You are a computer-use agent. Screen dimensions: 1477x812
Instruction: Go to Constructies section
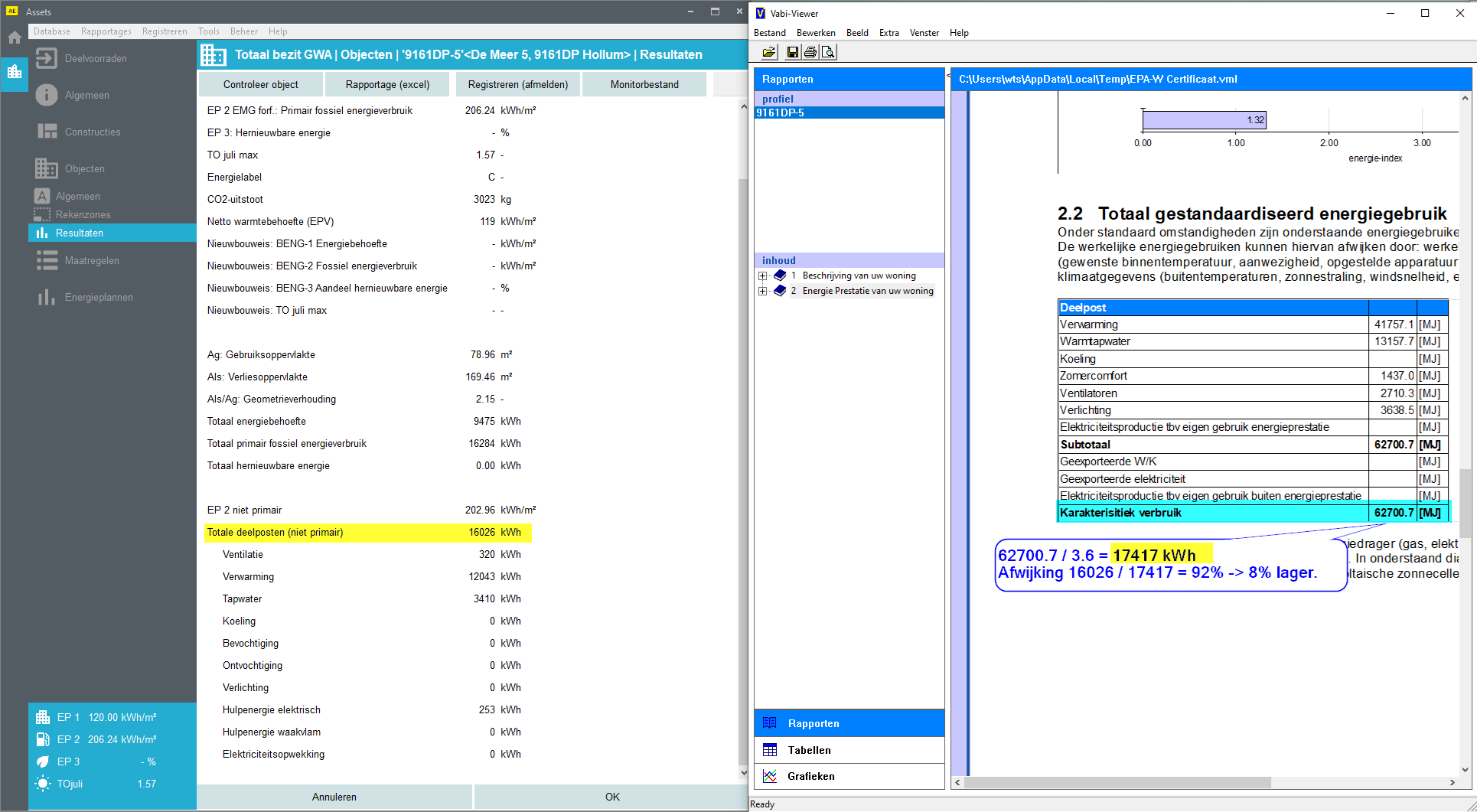click(93, 132)
